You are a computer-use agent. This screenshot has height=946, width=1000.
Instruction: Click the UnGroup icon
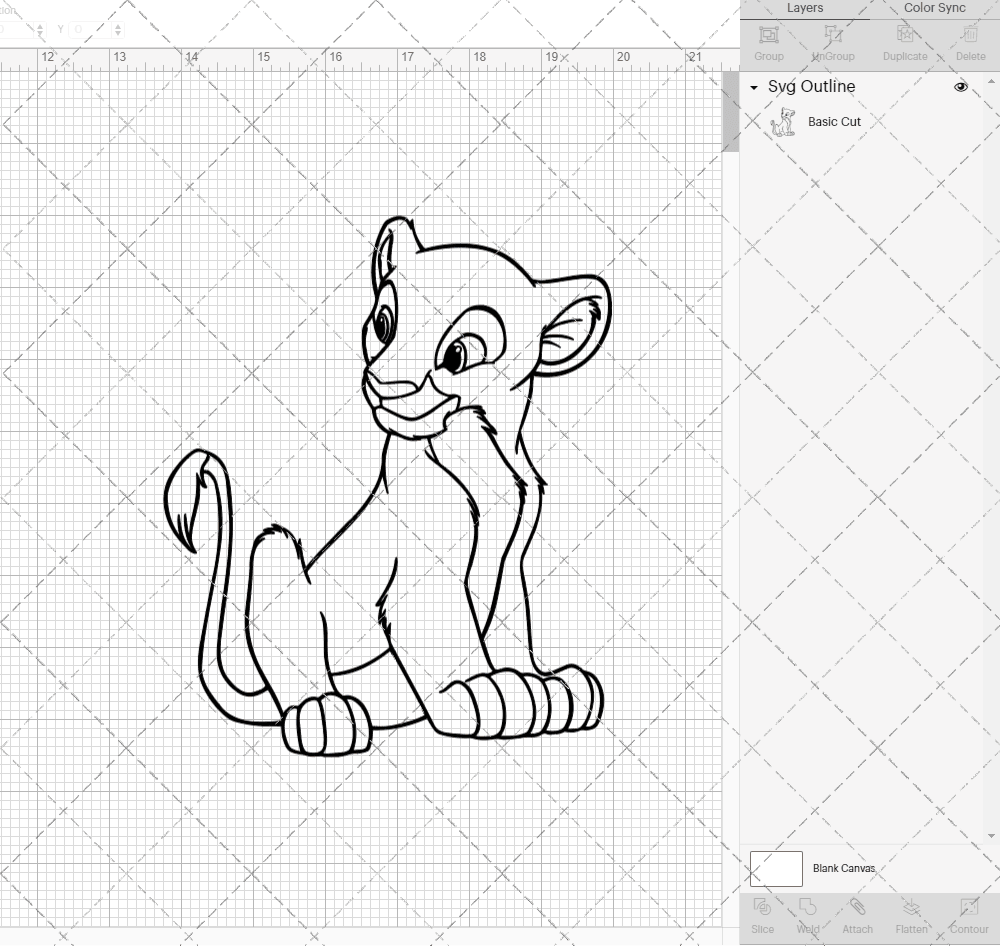click(x=833, y=42)
